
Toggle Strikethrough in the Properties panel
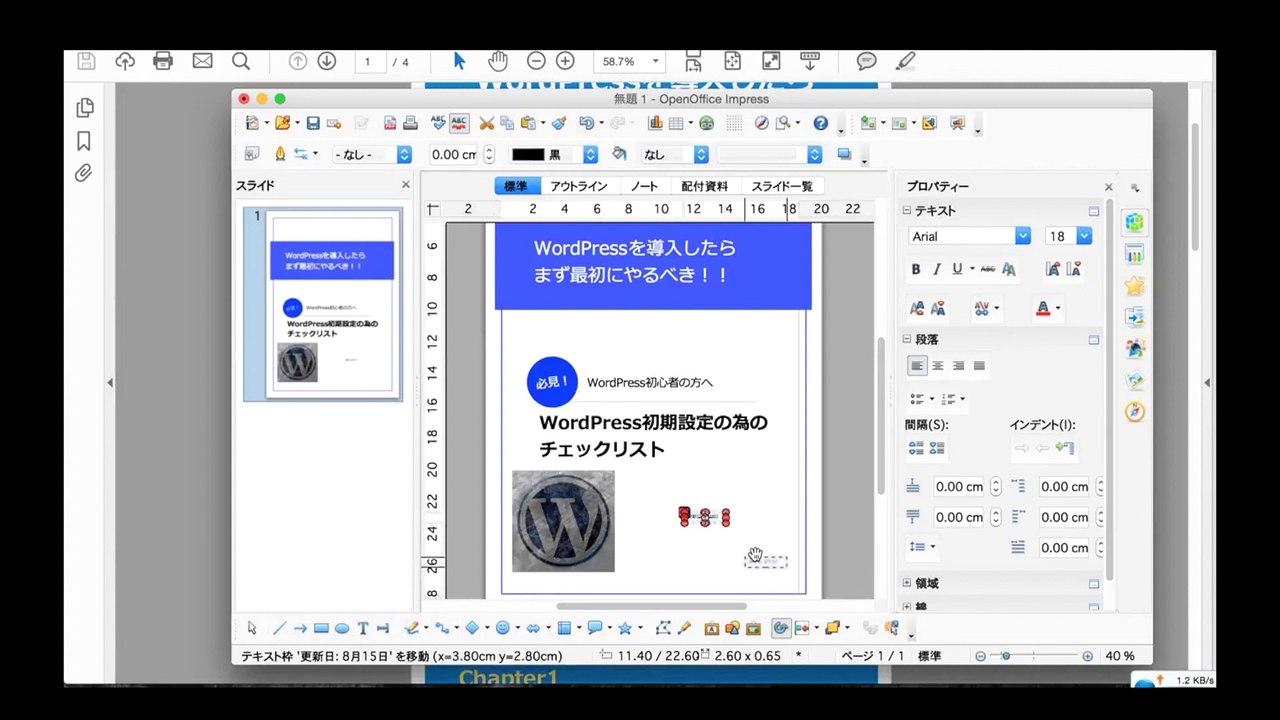(987, 269)
